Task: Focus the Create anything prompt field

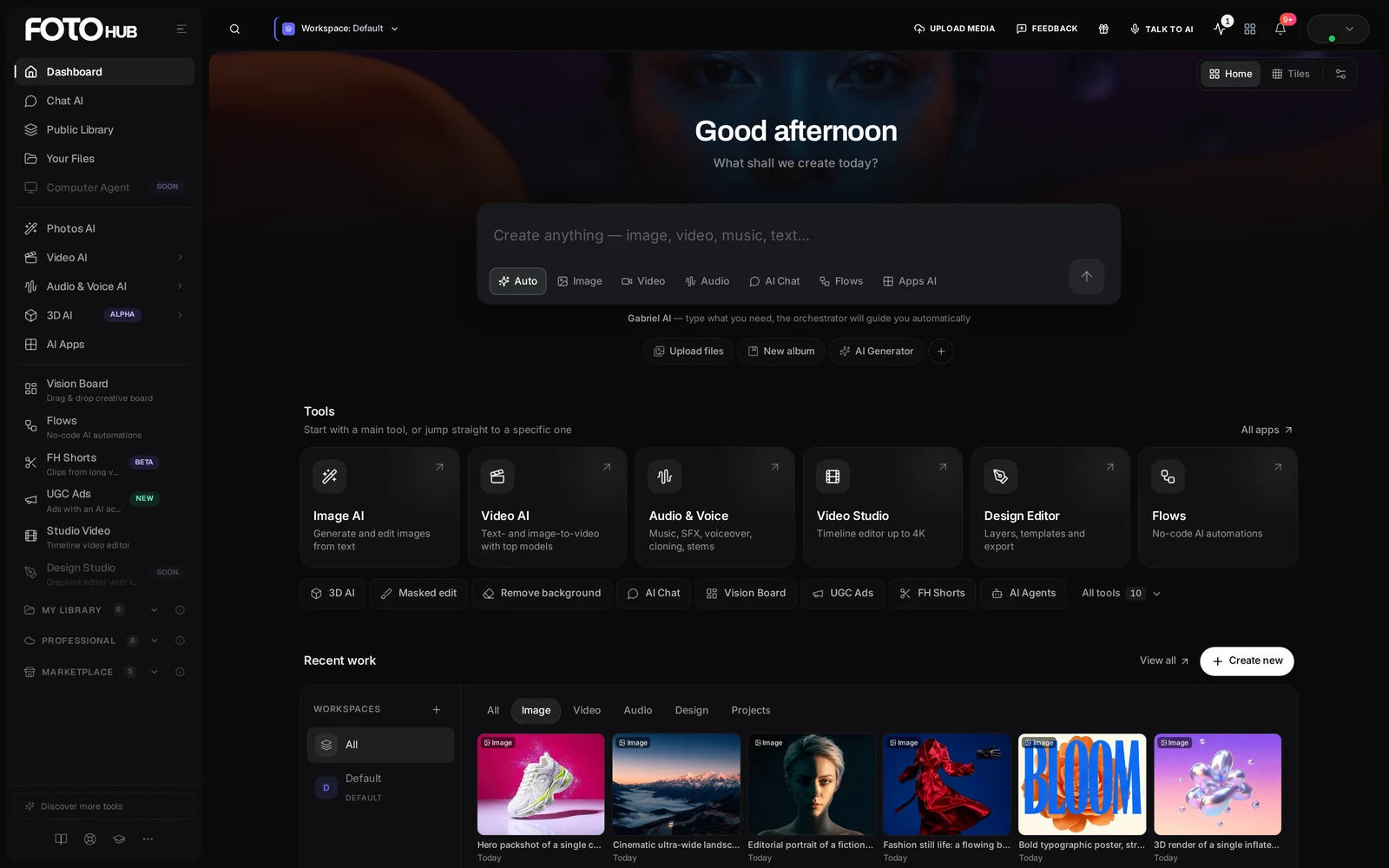Action: click(799, 235)
